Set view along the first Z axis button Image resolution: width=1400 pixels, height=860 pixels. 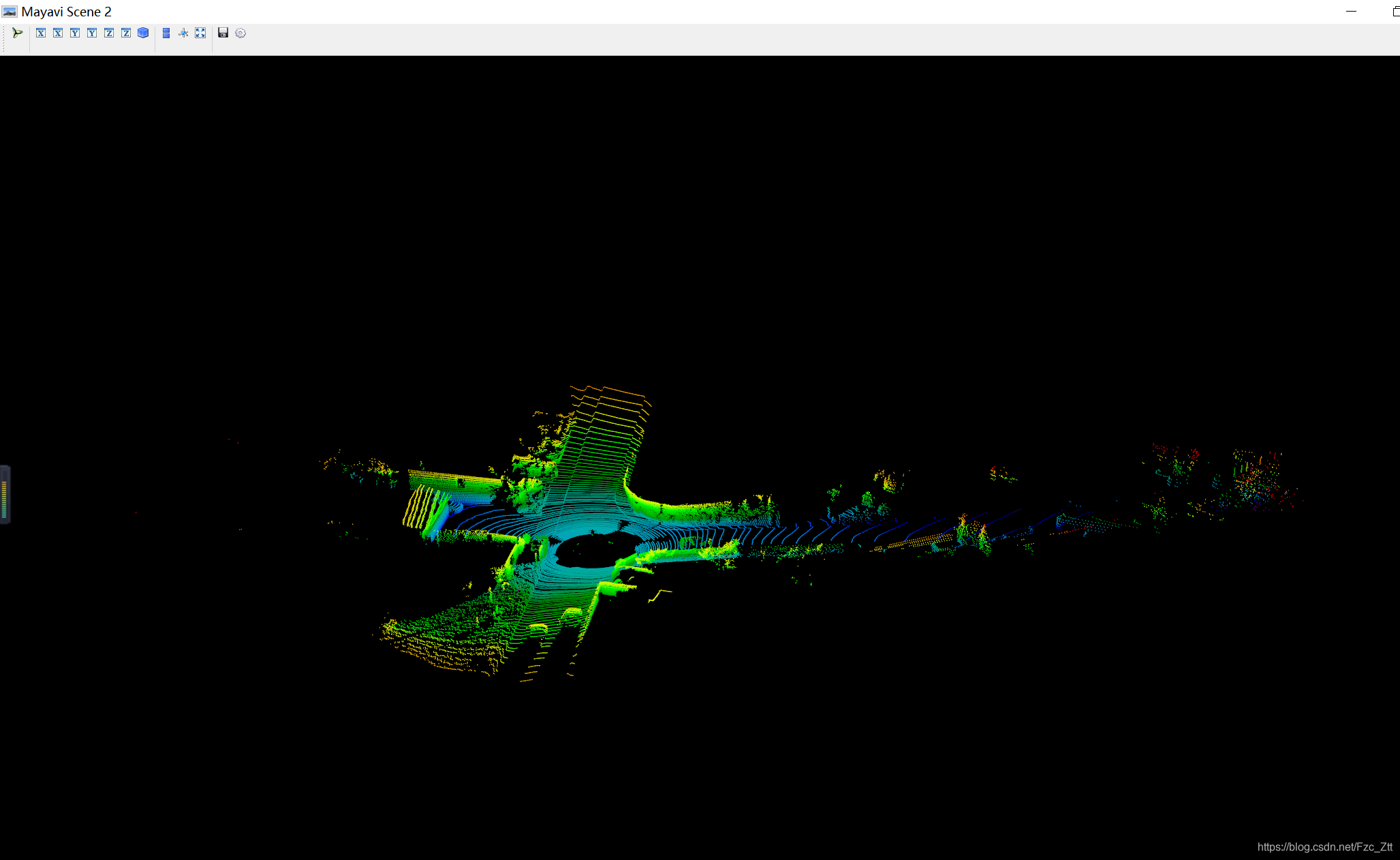coord(109,33)
